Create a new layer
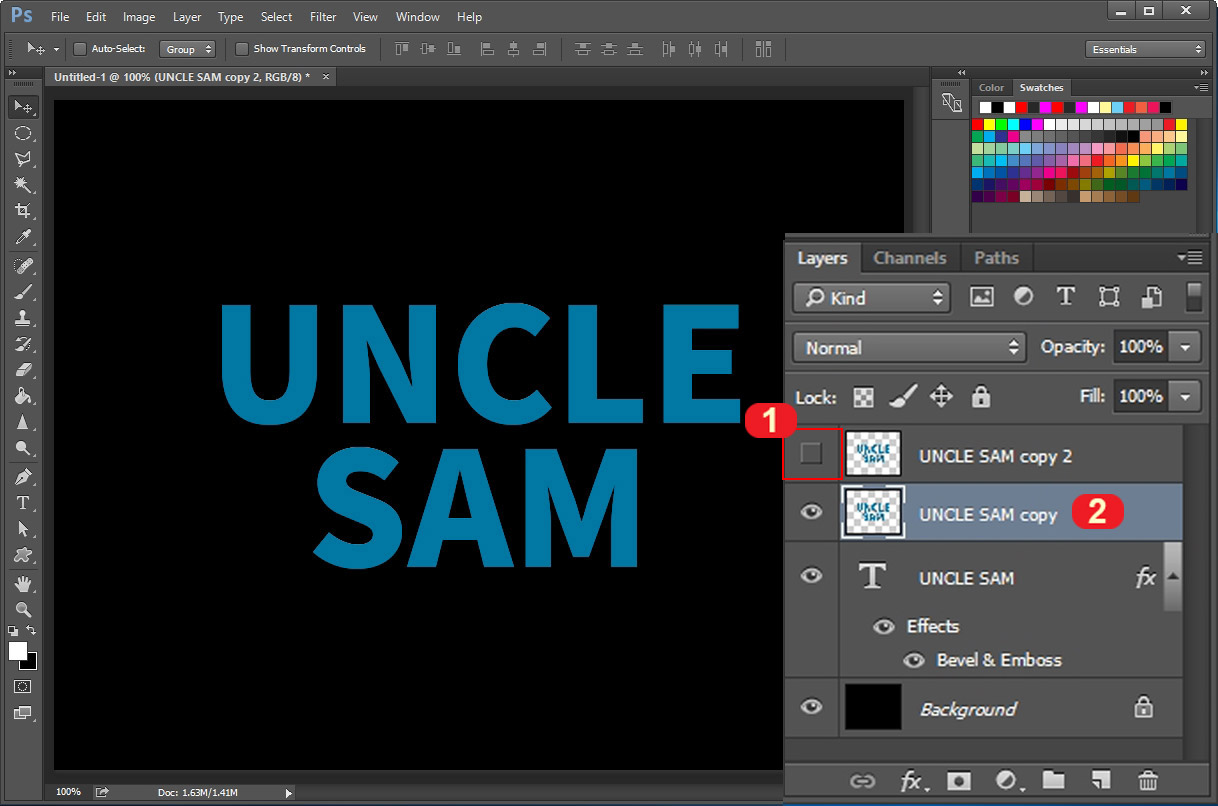This screenshot has width=1218, height=806. pos(1101,781)
